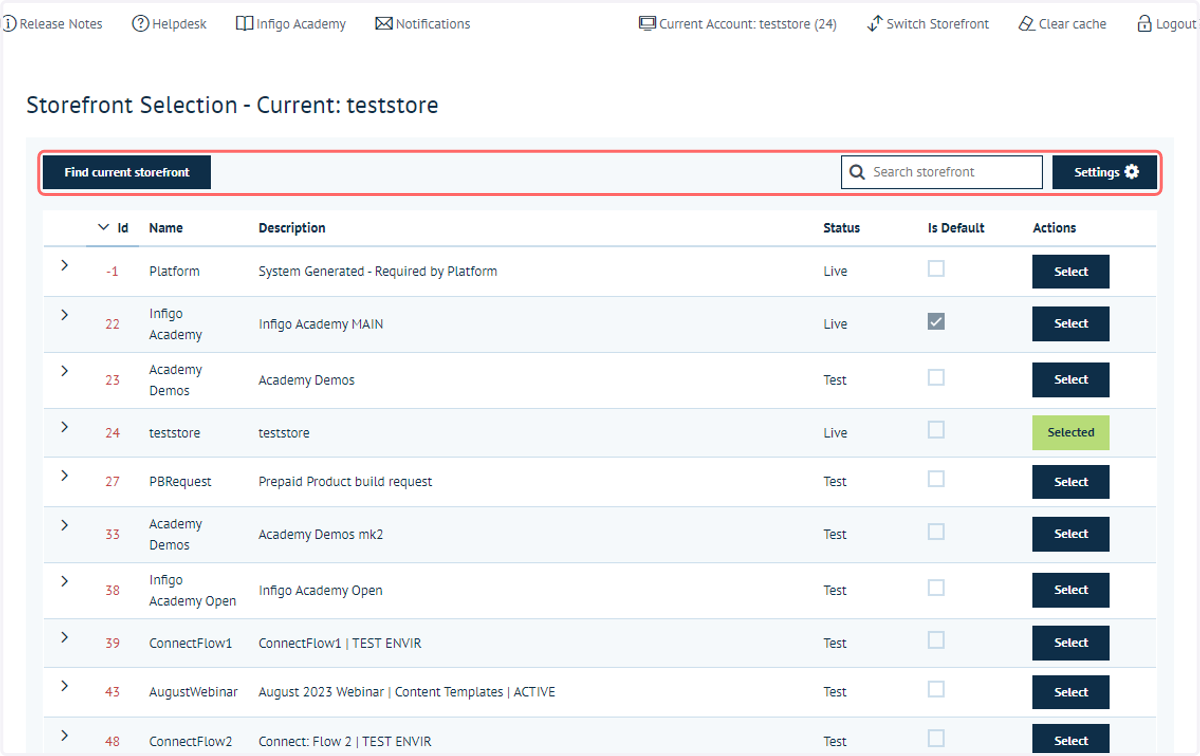Viewport: 1200px width, 756px height.
Task: Click 'Connect: Flow 2 | TEST ENVIR' description
Action: click(x=345, y=742)
